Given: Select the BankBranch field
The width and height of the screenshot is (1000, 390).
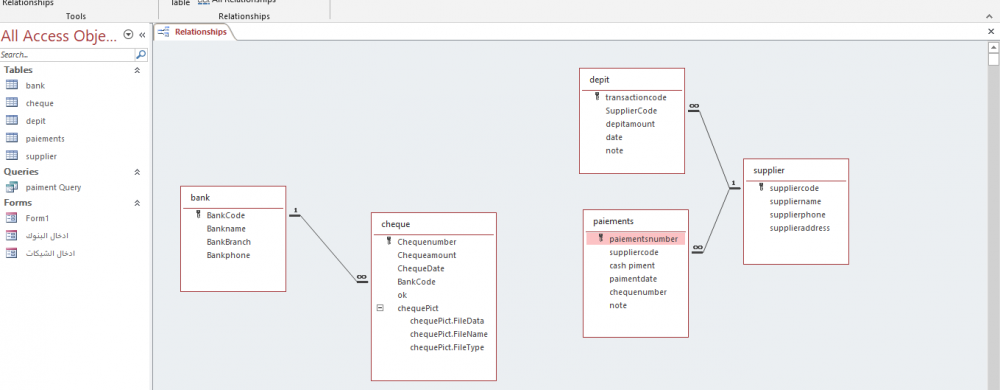Looking at the screenshot, I should click(x=228, y=242).
